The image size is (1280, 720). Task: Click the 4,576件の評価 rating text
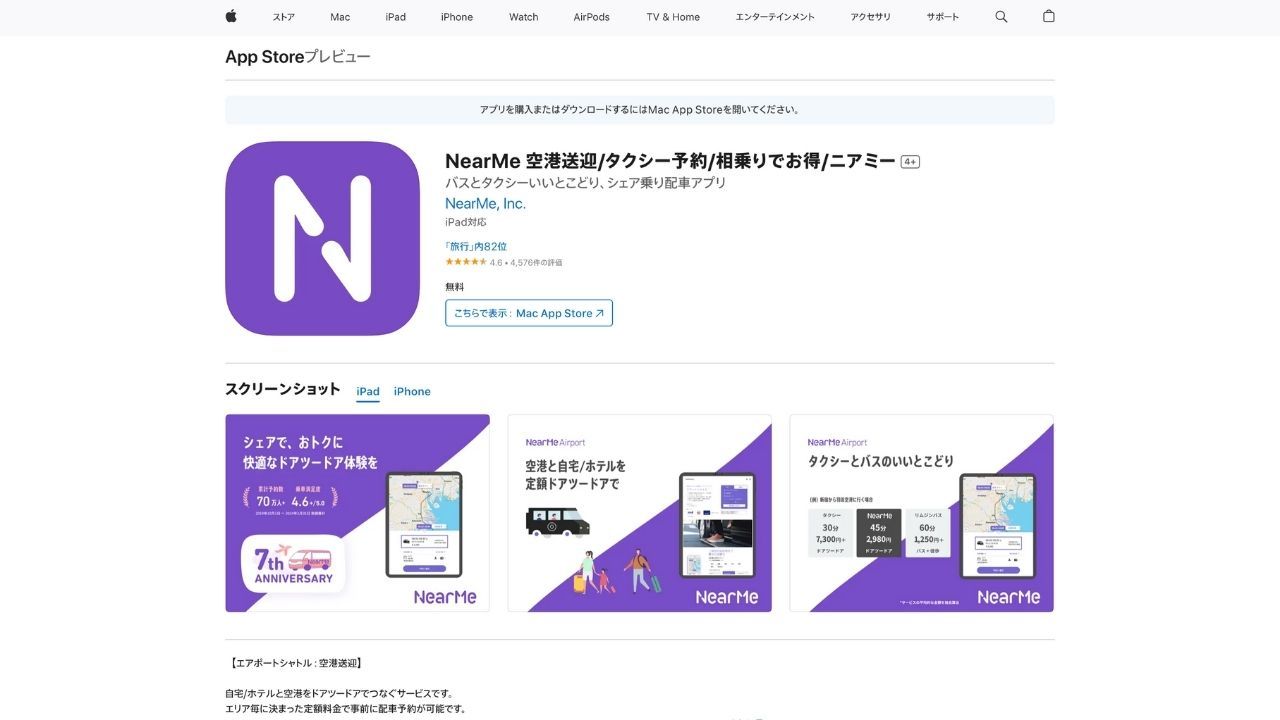point(536,263)
